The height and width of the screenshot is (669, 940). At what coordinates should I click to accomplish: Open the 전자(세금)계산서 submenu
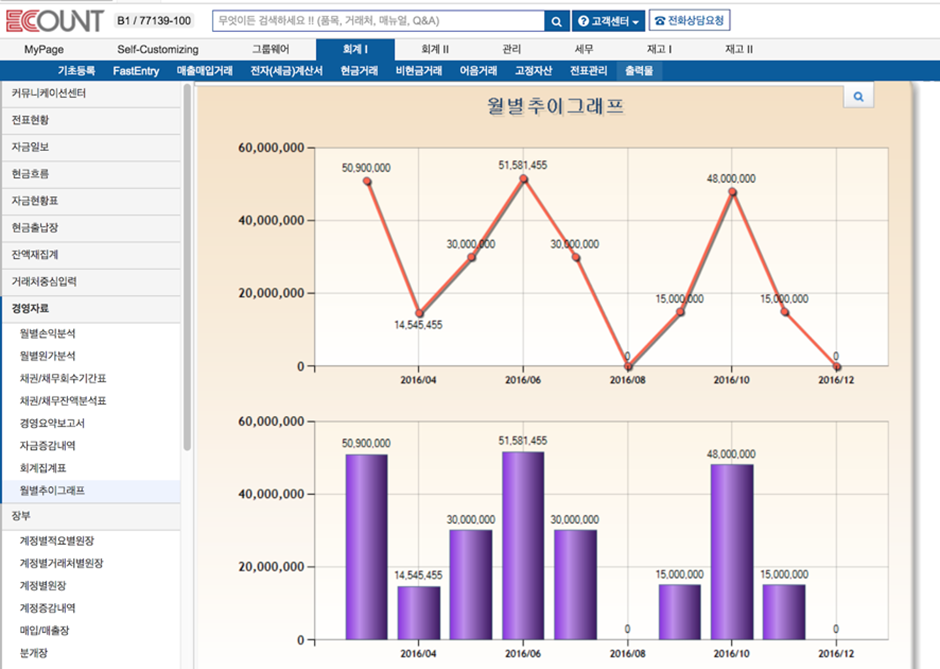(286, 71)
